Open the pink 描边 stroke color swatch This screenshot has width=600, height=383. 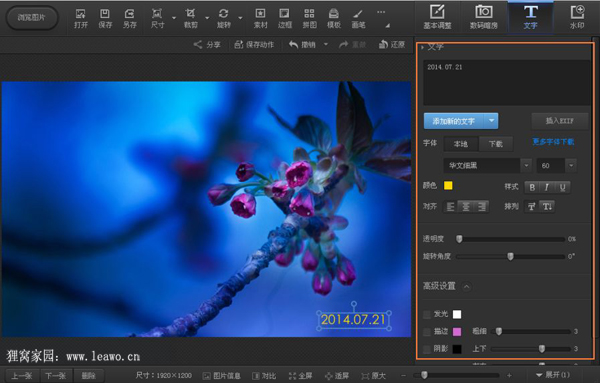457,332
